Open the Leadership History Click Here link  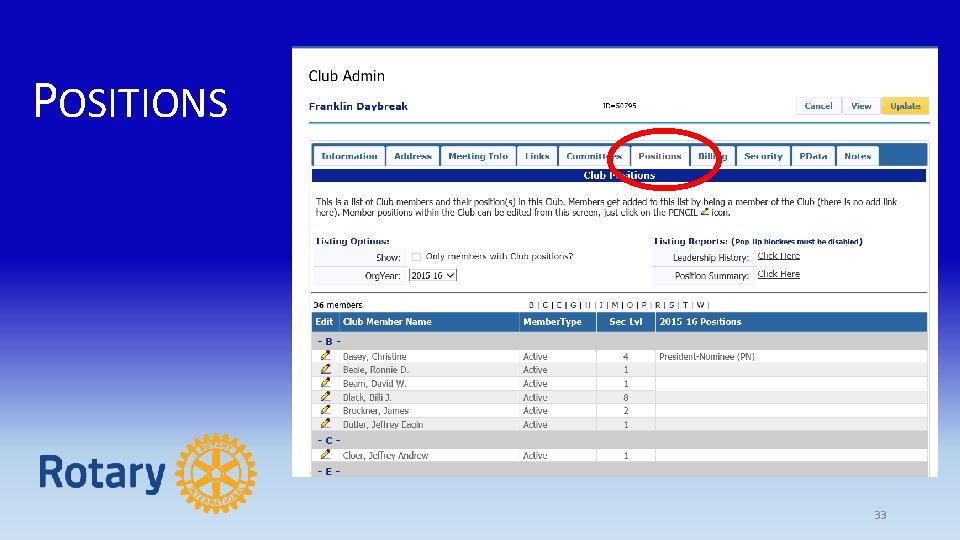coord(778,256)
